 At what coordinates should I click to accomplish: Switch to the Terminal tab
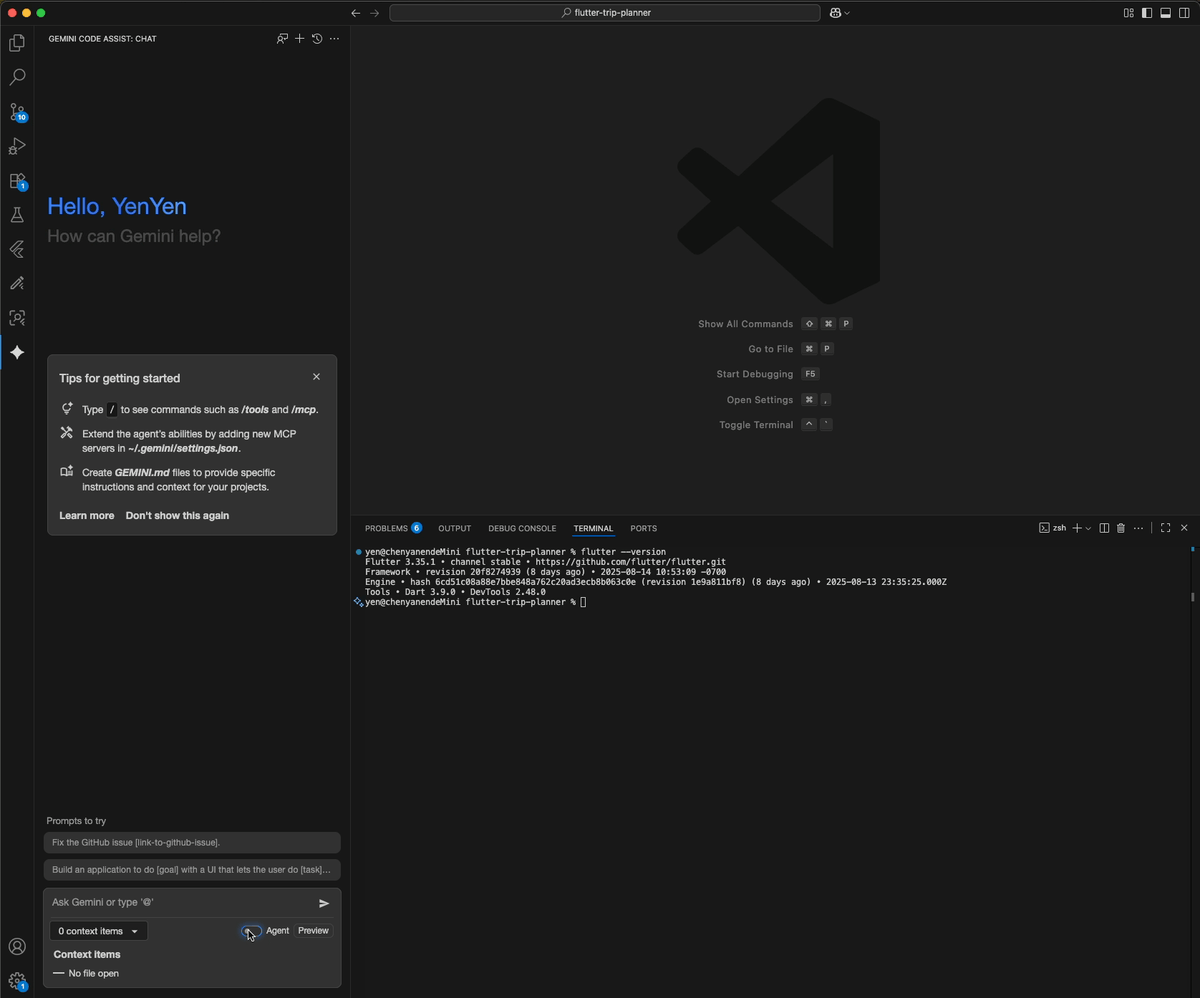tap(593, 528)
